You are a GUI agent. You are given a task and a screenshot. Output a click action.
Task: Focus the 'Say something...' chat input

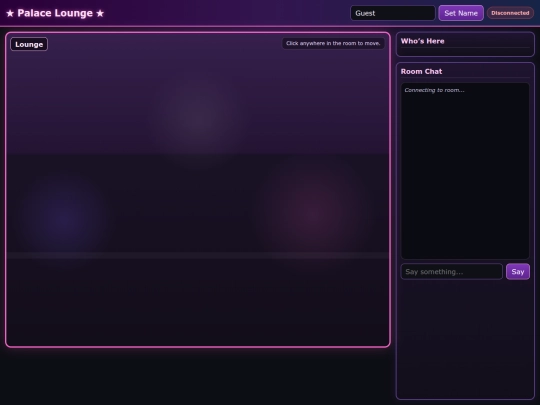coord(451,272)
